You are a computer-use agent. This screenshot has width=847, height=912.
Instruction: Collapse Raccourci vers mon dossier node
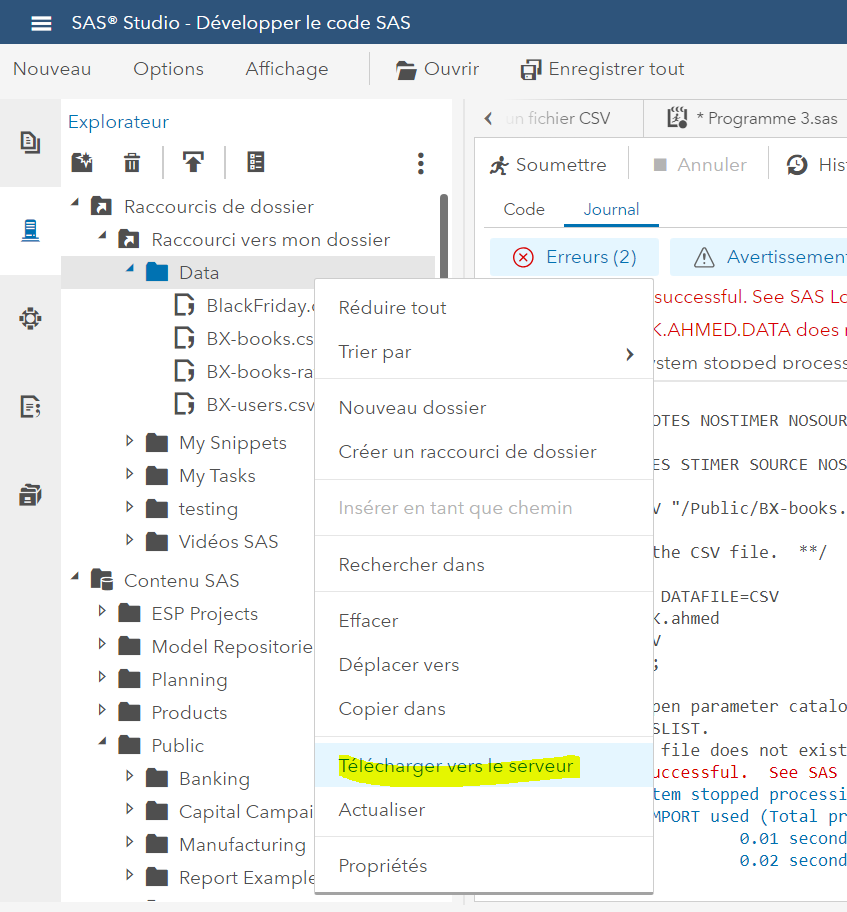[x=102, y=236]
